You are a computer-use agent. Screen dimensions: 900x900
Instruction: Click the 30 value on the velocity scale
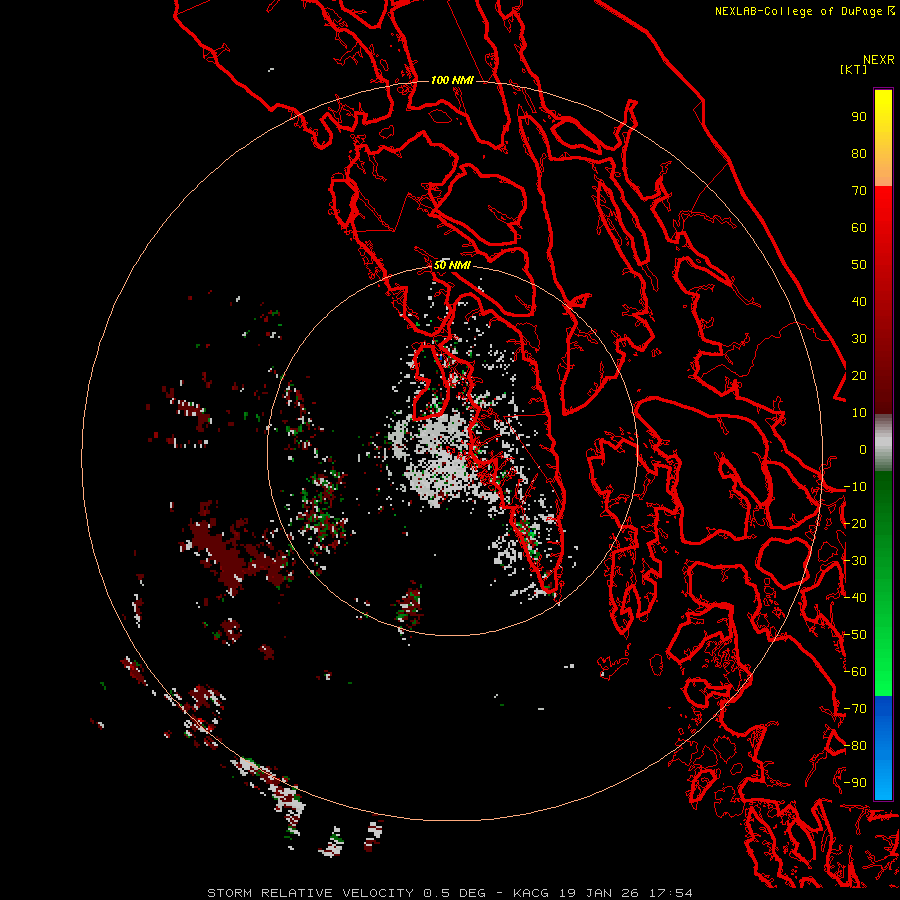(859, 339)
